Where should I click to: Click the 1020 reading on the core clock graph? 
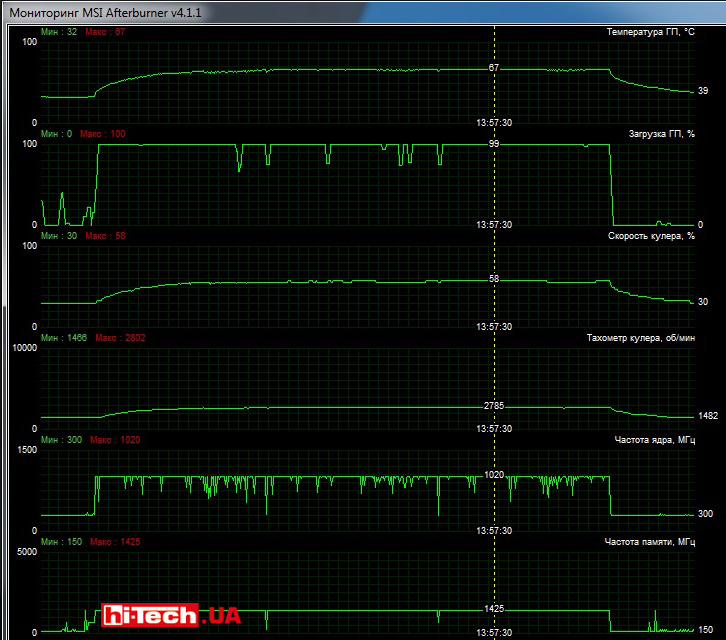[494, 475]
